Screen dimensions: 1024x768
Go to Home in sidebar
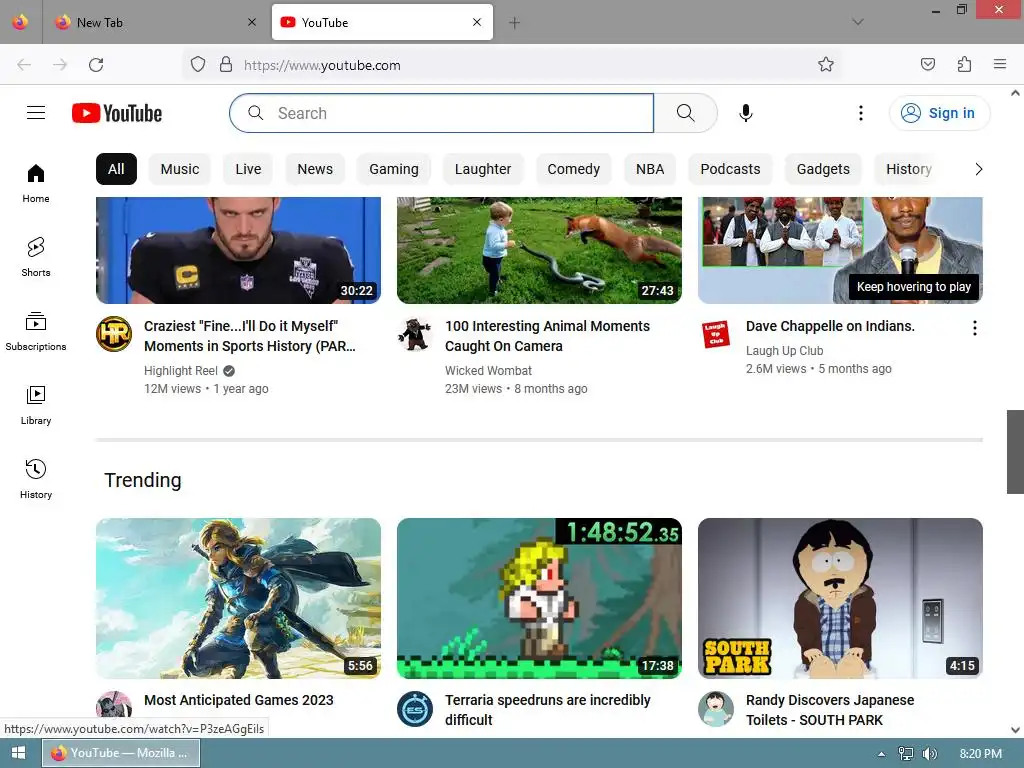[x=36, y=184]
